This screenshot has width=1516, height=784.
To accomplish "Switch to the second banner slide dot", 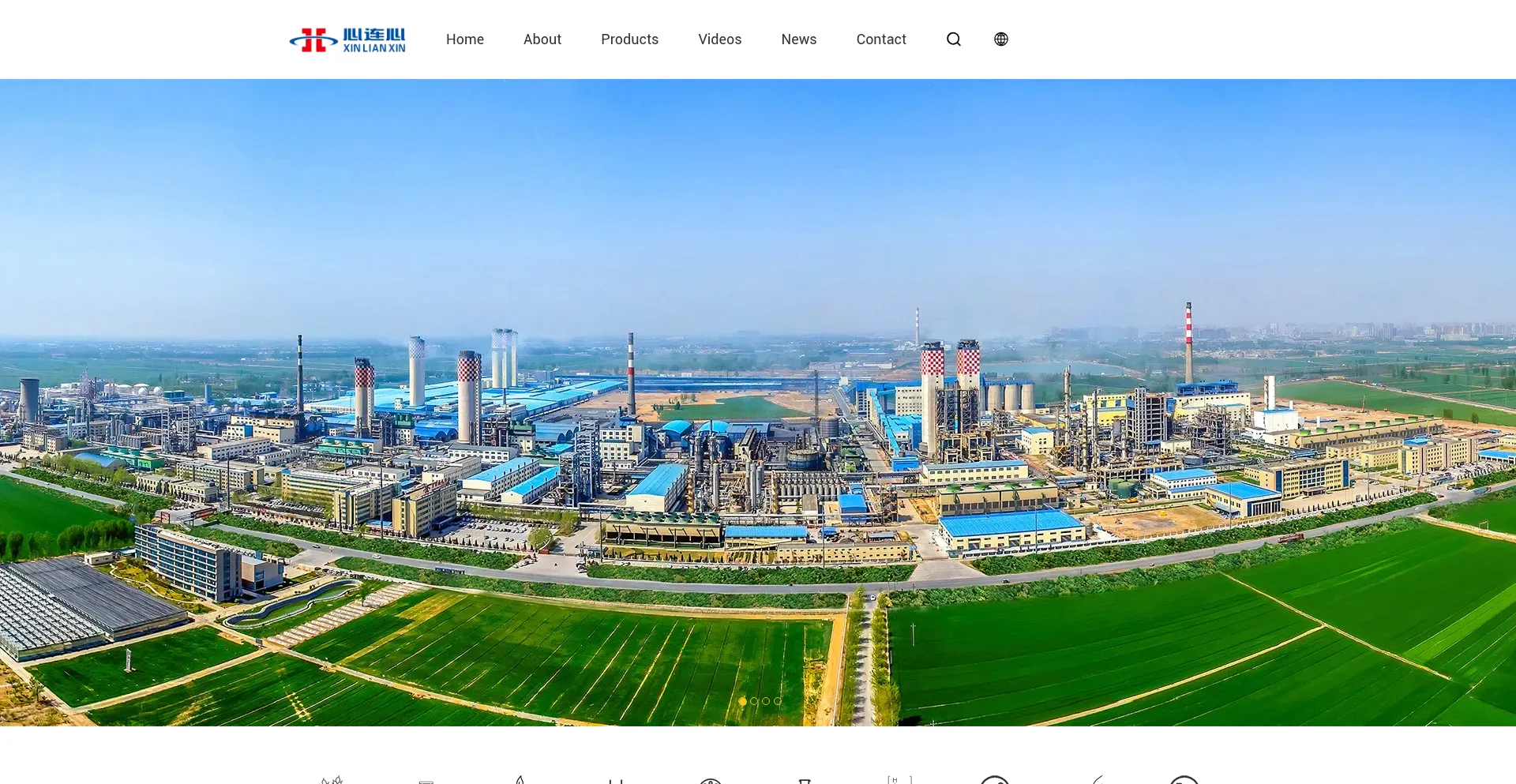I will (x=754, y=701).
